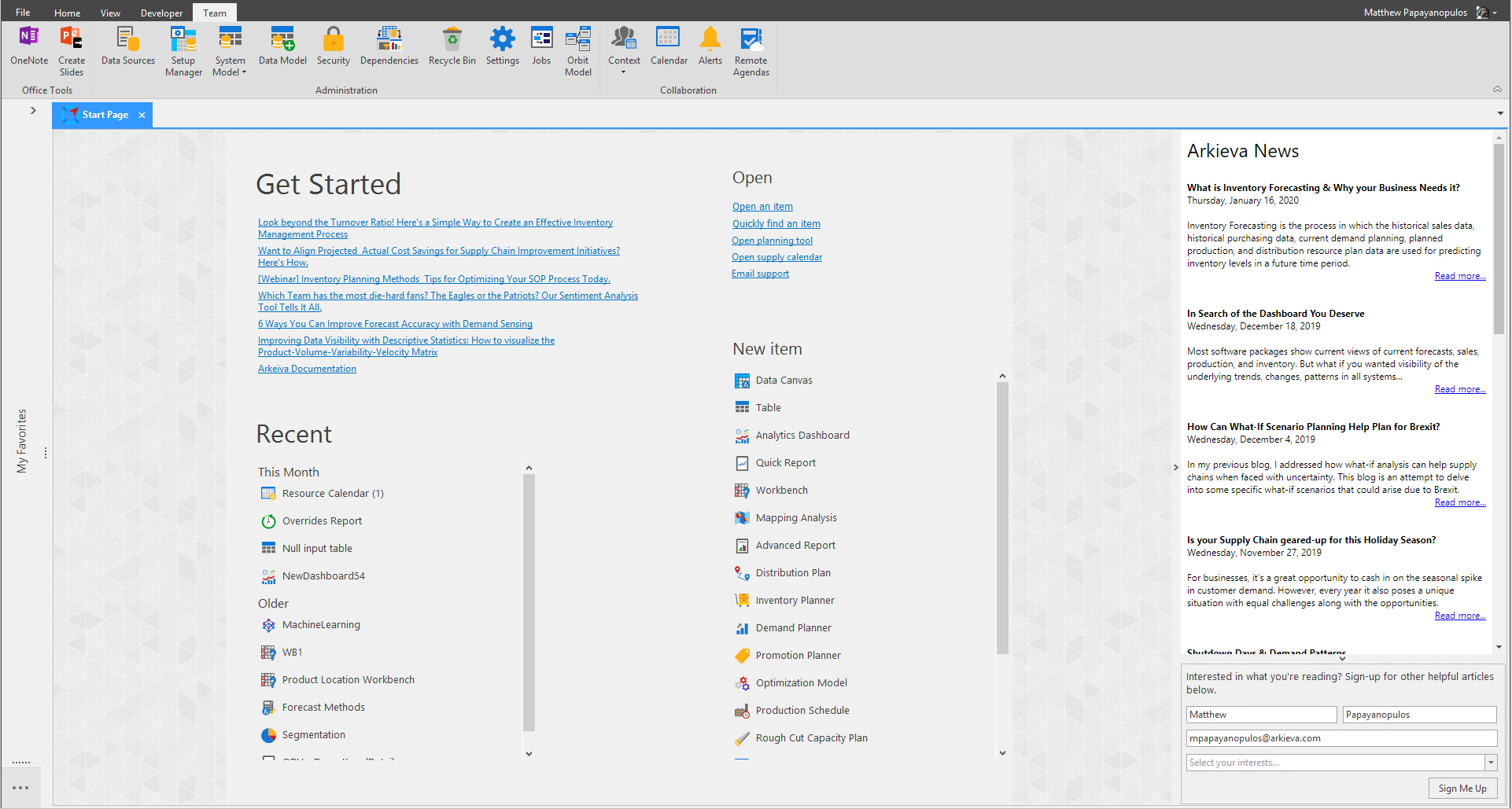Viewport: 1512px width, 809px height.
Task: Create a new Advanced Report
Action: tap(785, 546)
